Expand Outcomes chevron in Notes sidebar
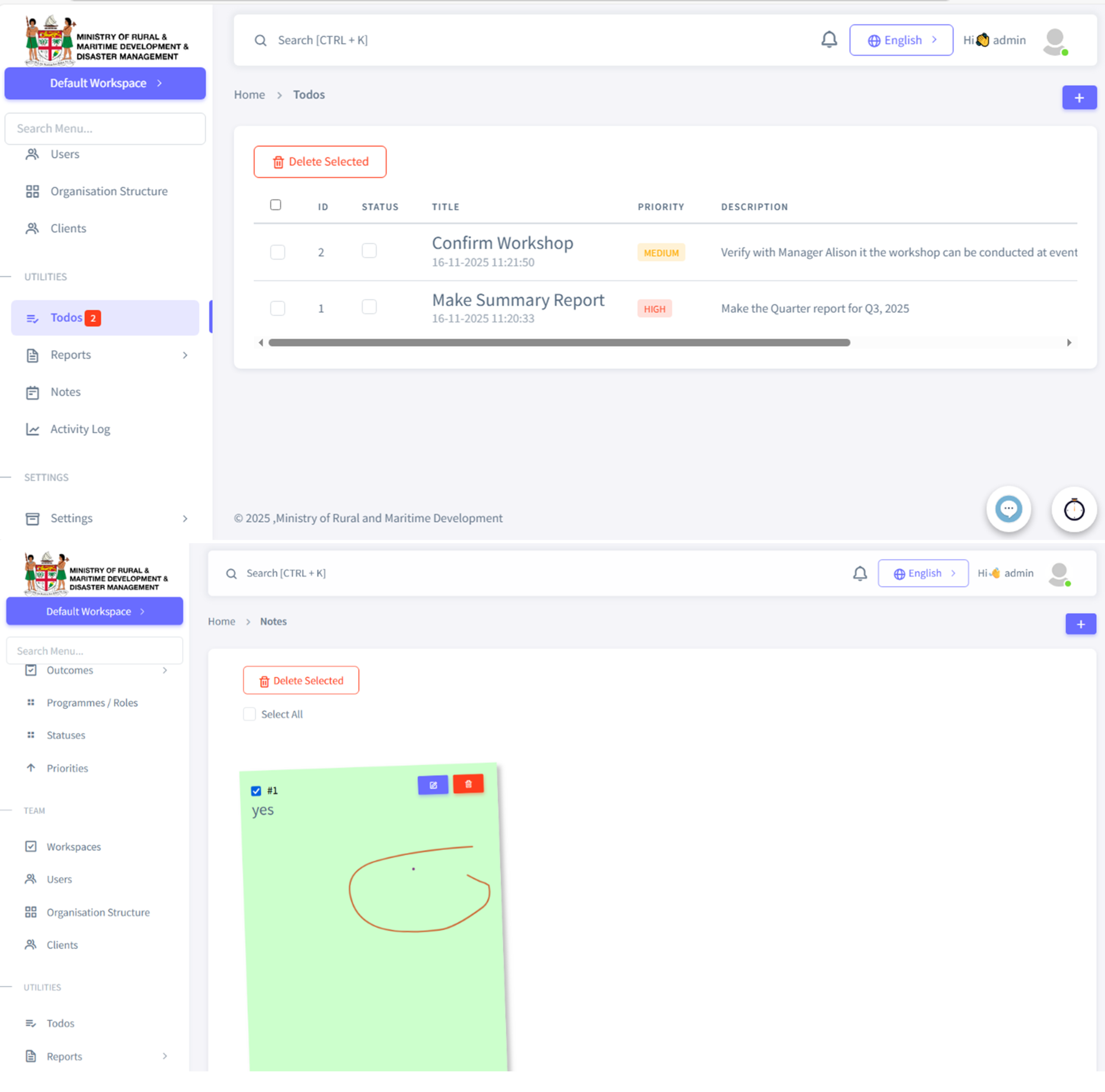 [165, 670]
